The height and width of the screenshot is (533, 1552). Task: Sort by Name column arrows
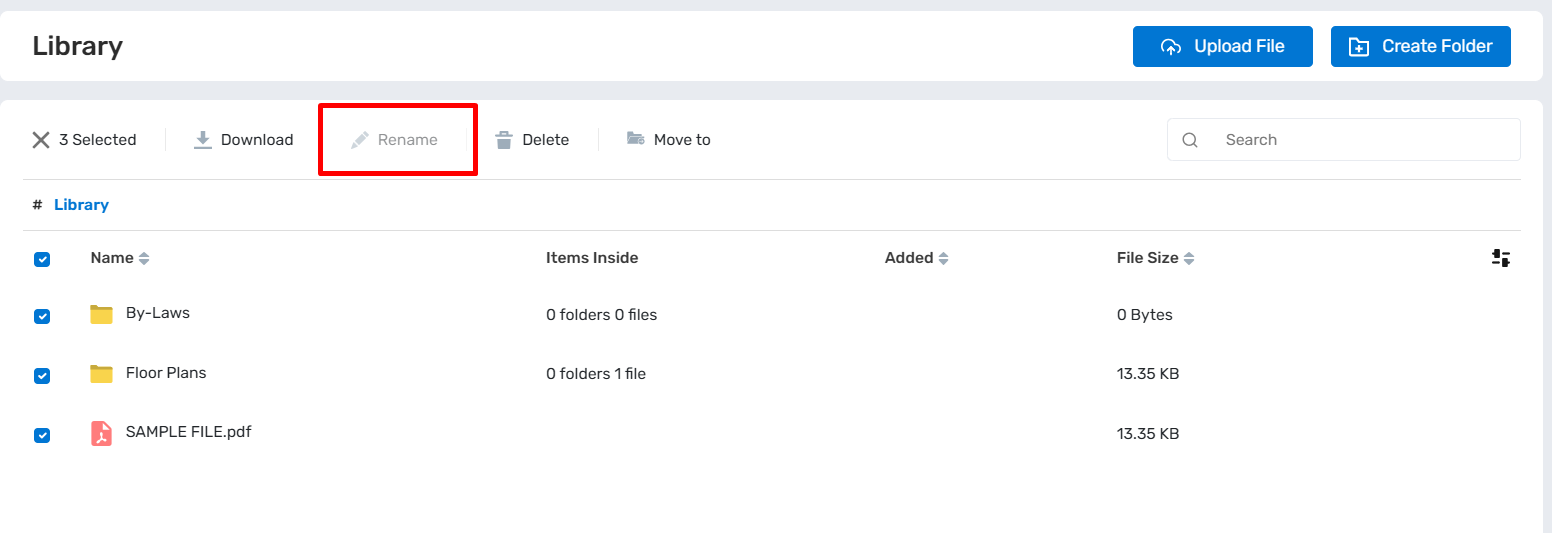(x=144, y=259)
